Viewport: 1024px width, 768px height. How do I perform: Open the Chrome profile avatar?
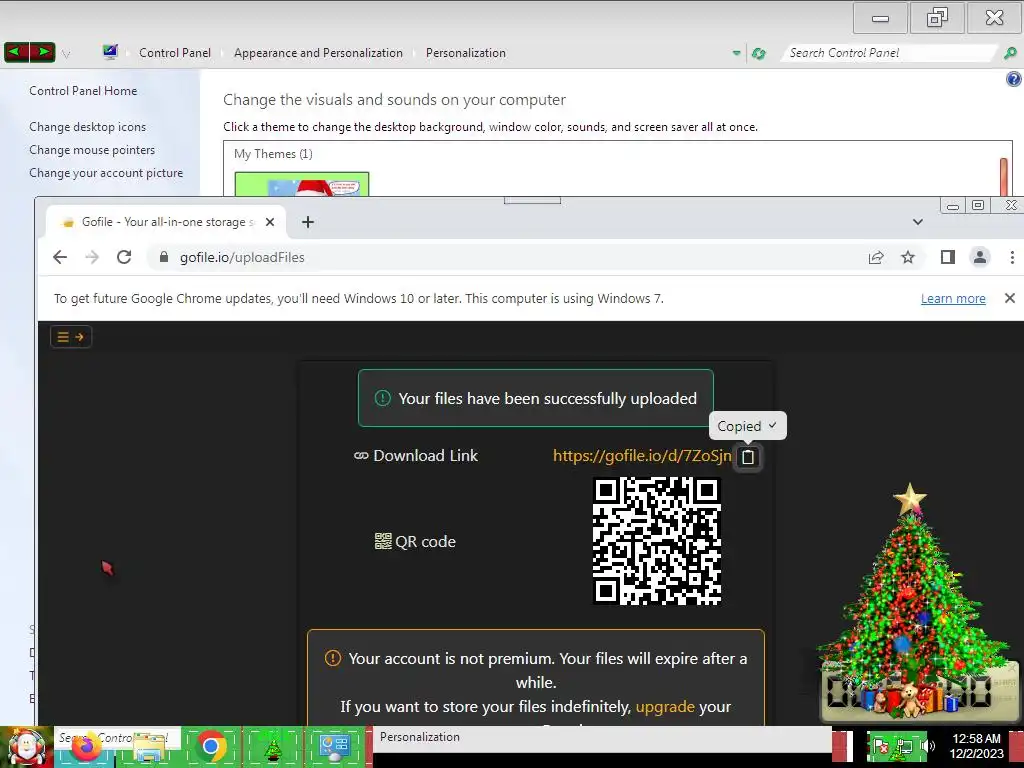980,257
